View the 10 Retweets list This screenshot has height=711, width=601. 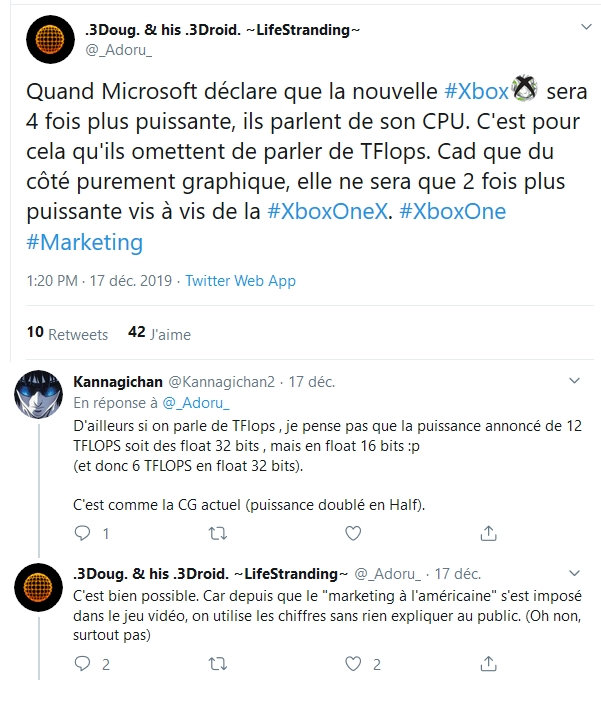point(66,334)
